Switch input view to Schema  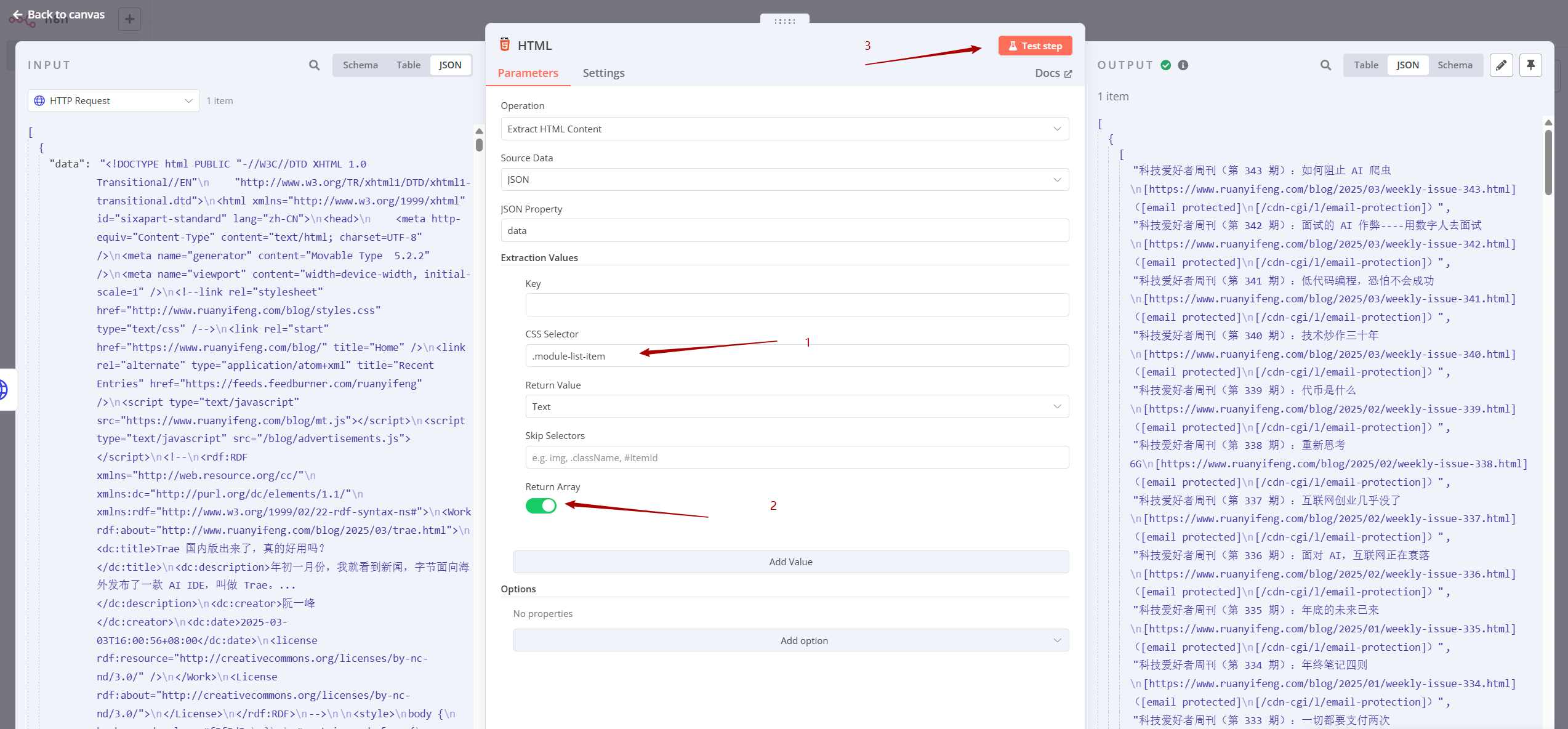[x=360, y=65]
